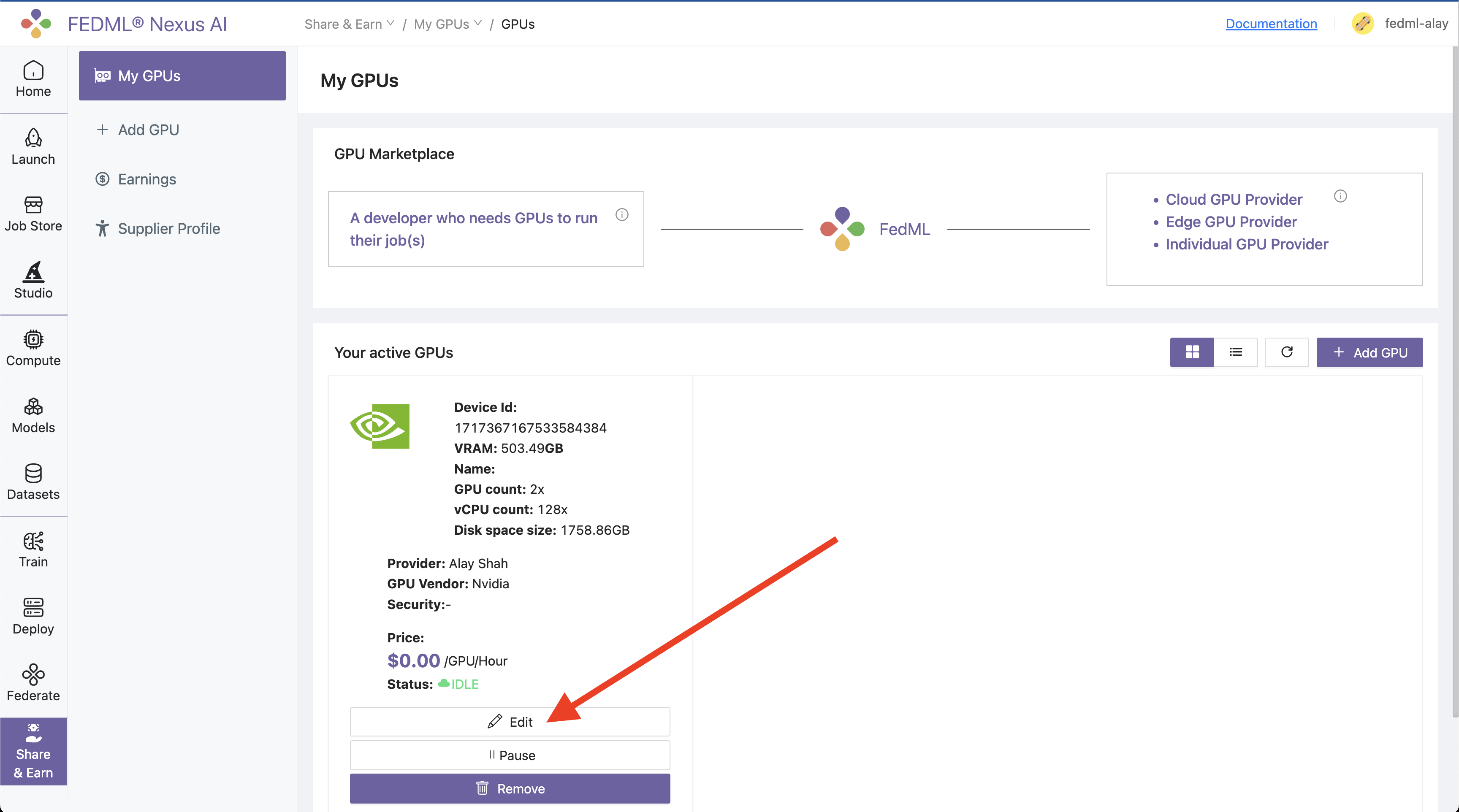The image size is (1459, 812).
Task: Click the Edit GPU button
Action: (x=510, y=721)
